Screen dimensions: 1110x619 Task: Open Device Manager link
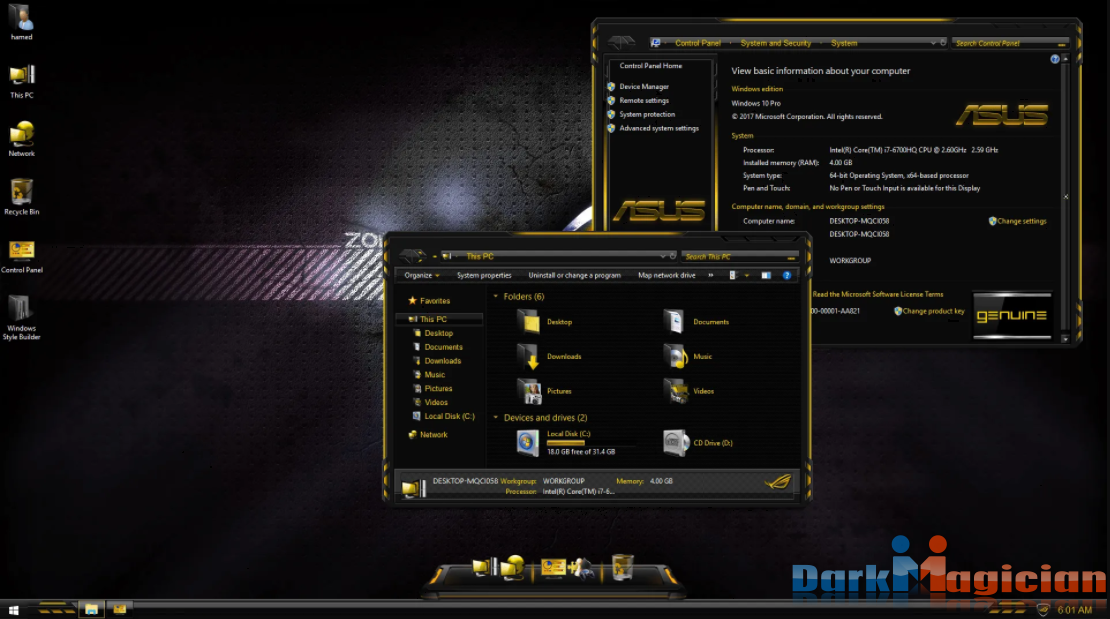[x=643, y=86]
